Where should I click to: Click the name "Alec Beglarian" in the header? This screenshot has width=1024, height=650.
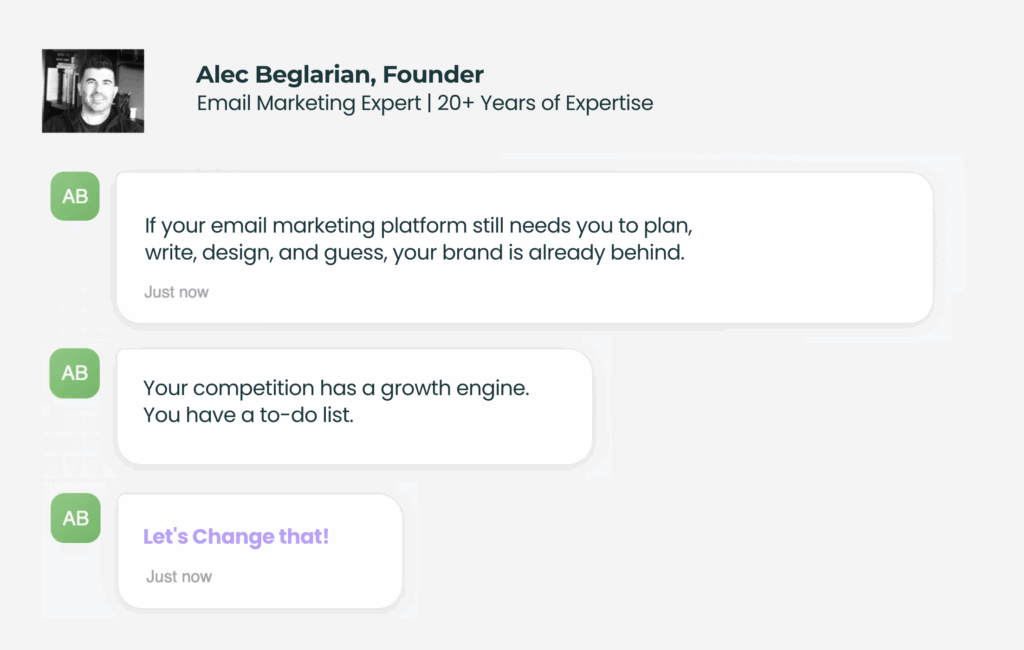286,74
